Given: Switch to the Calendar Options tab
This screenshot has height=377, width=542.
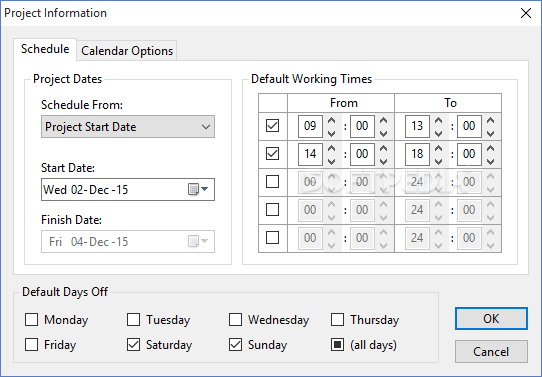Looking at the screenshot, I should [127, 51].
